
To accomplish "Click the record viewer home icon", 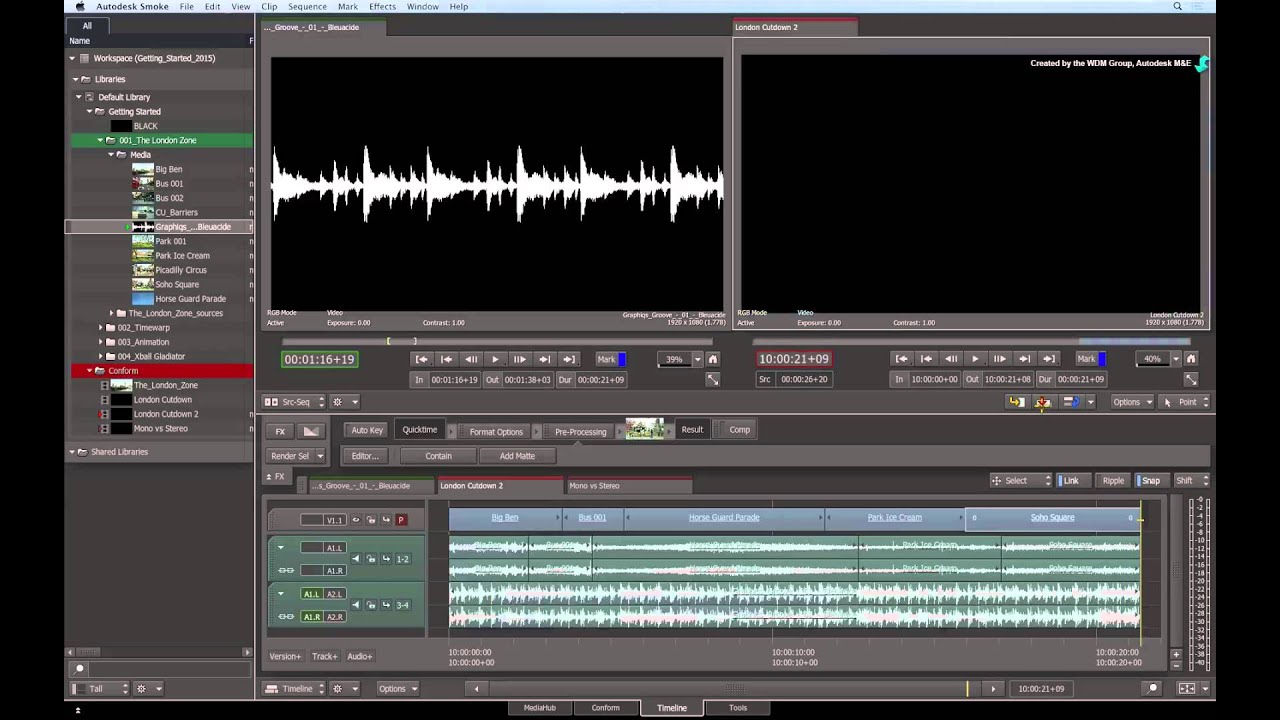I will click(1191, 359).
